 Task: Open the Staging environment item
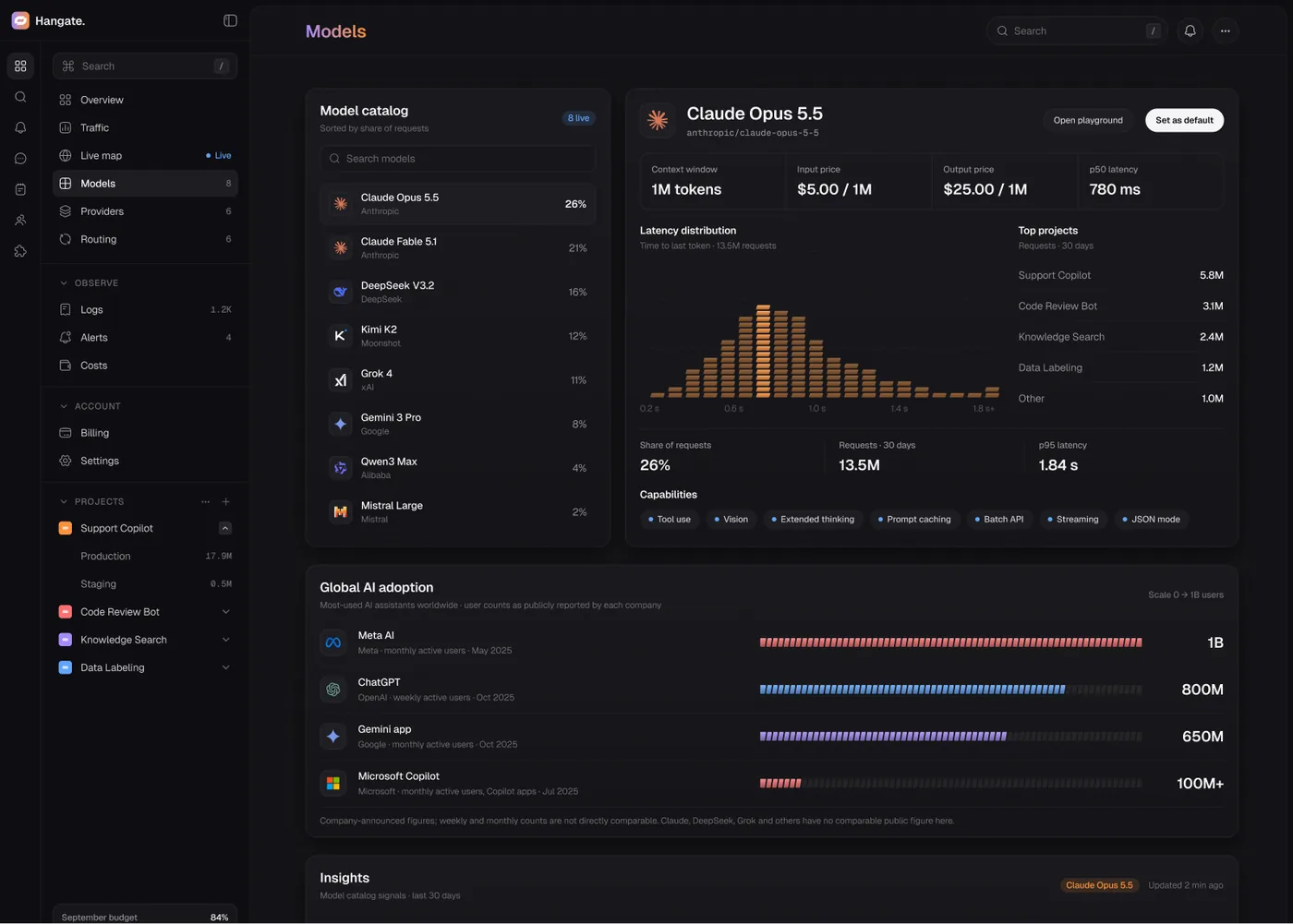click(145, 584)
